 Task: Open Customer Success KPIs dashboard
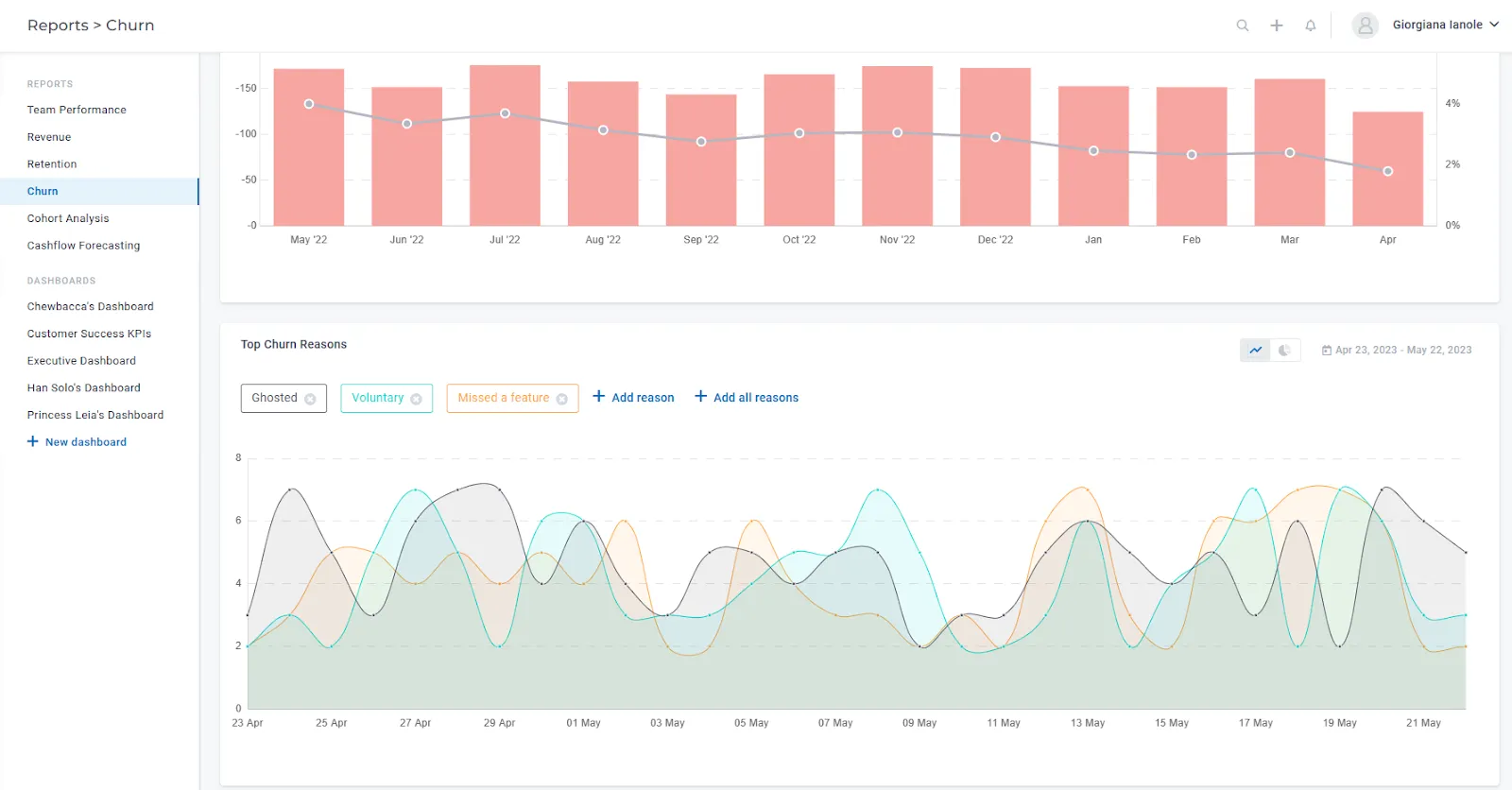[89, 335]
